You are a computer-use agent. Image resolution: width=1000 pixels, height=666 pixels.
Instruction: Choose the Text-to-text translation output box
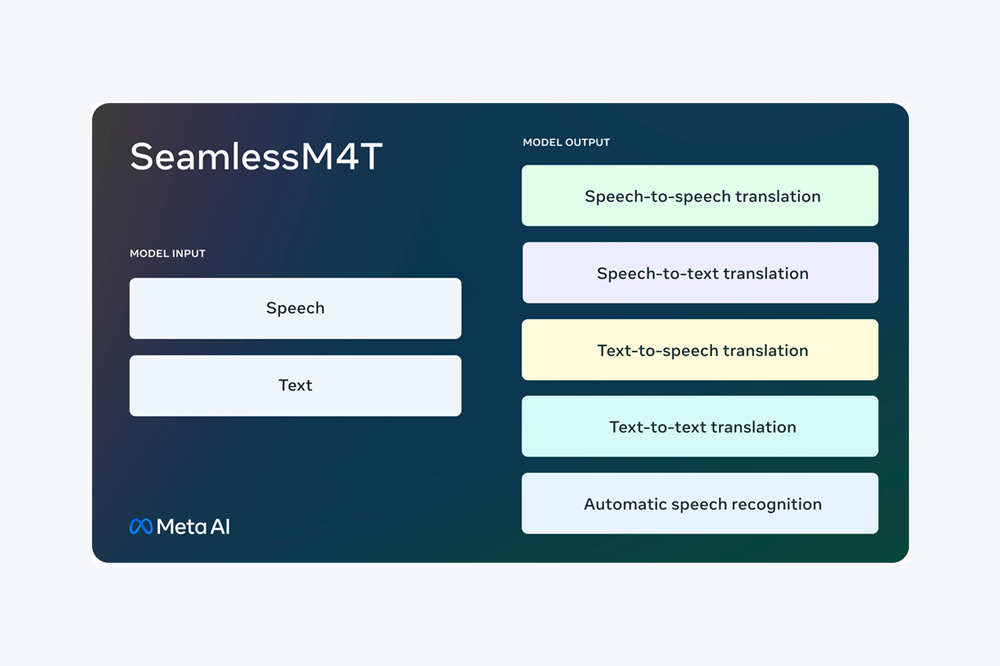point(700,426)
